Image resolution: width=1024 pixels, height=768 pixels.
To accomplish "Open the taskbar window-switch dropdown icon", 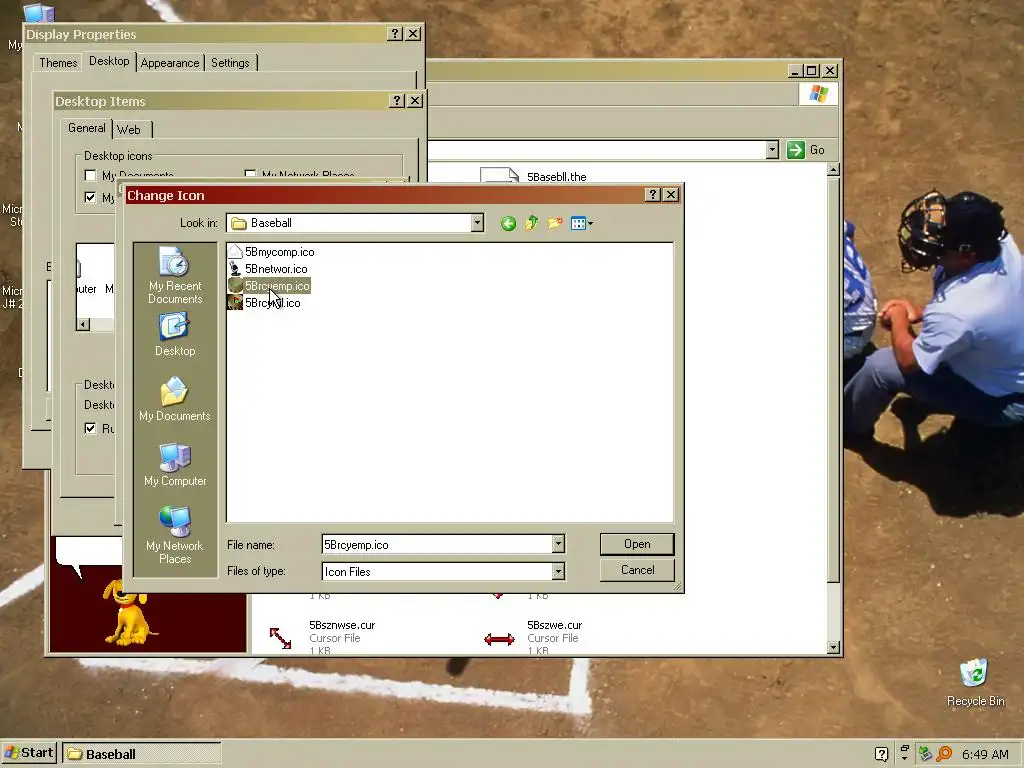I will pyautogui.click(x=904, y=754).
